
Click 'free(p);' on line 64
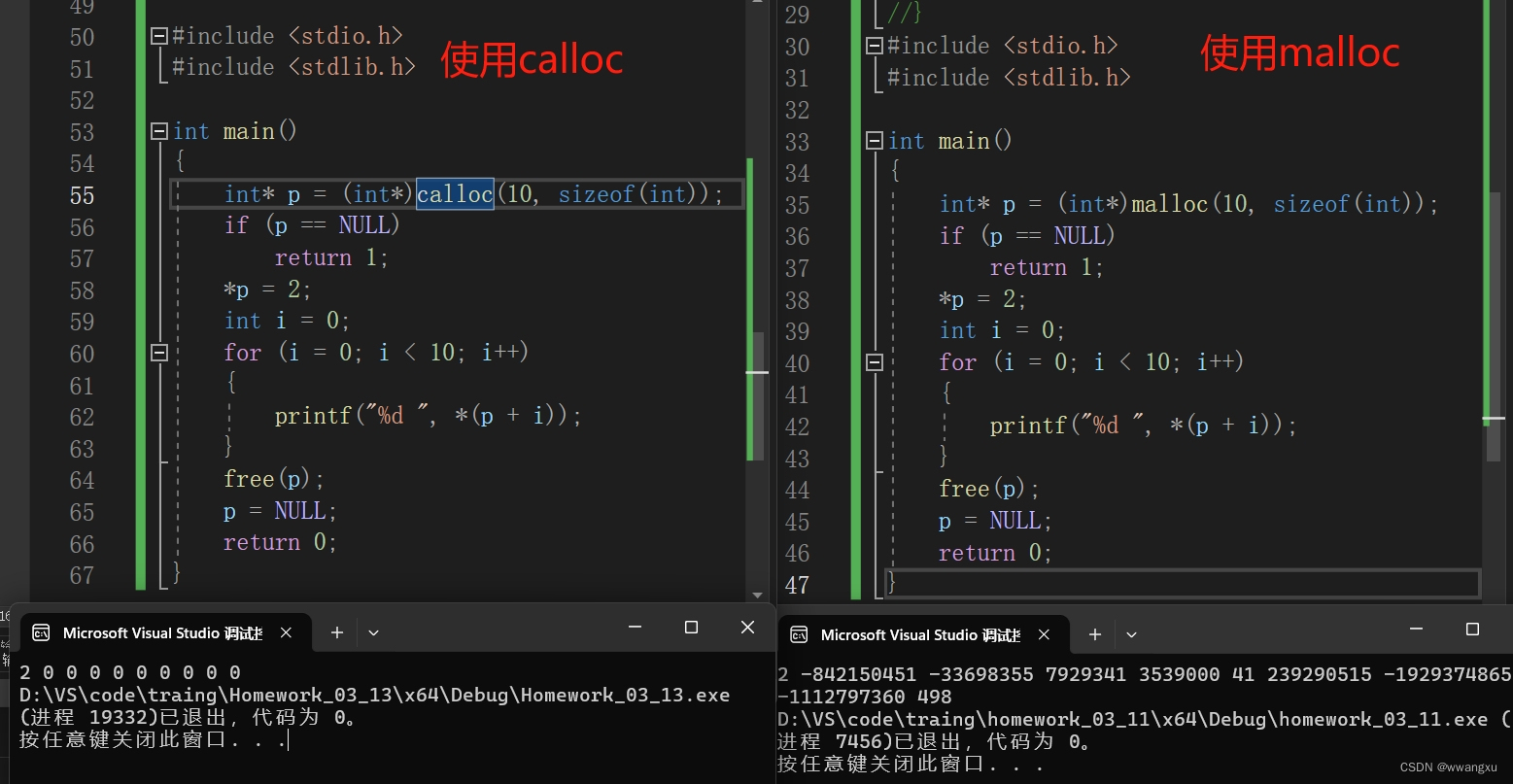tap(274, 479)
